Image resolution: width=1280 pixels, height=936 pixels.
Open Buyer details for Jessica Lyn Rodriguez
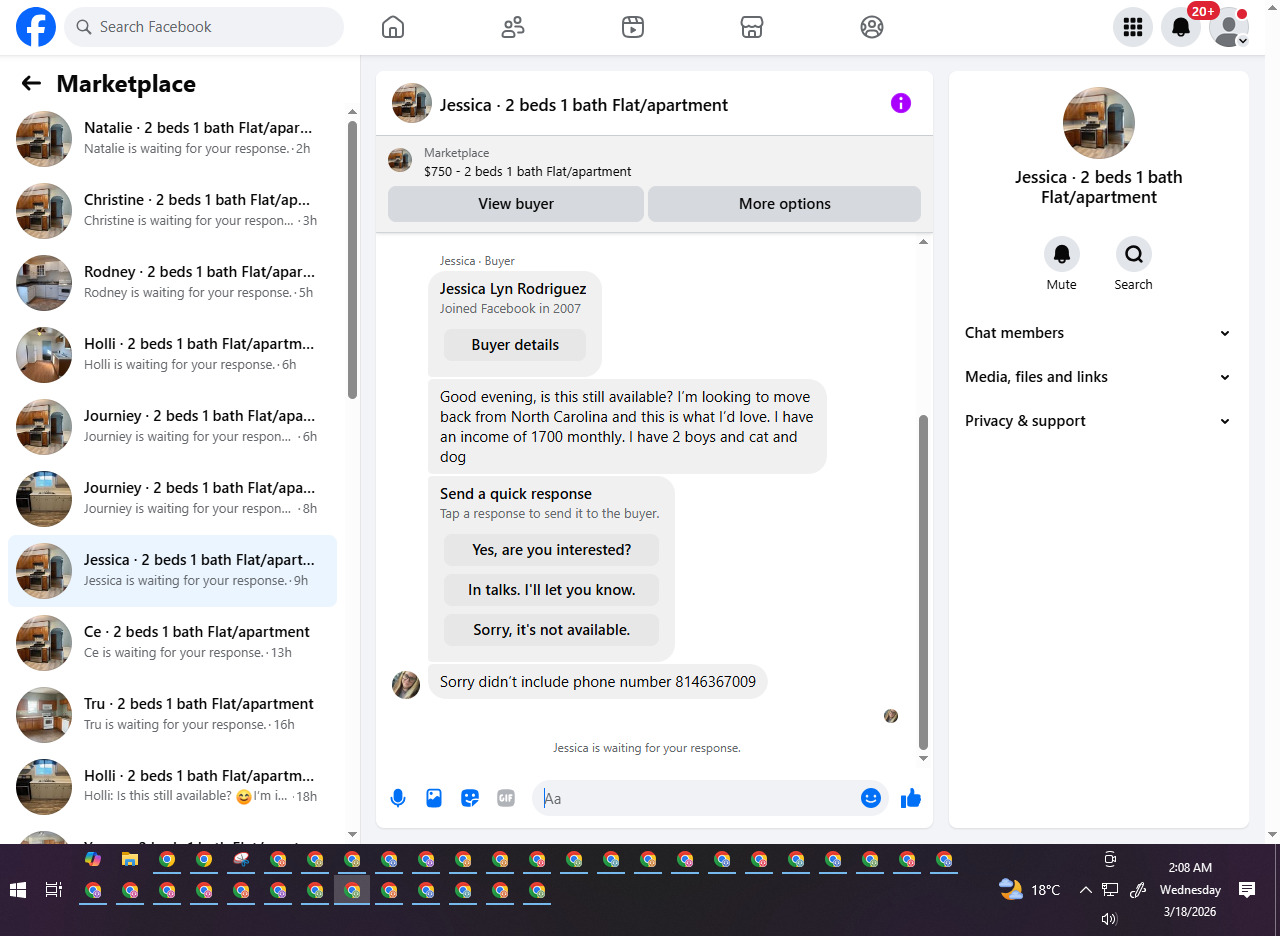click(515, 345)
